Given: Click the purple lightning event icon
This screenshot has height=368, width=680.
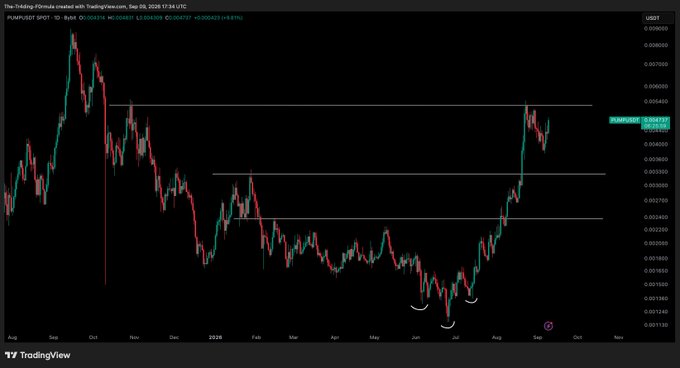Looking at the screenshot, I should click(x=548, y=326).
